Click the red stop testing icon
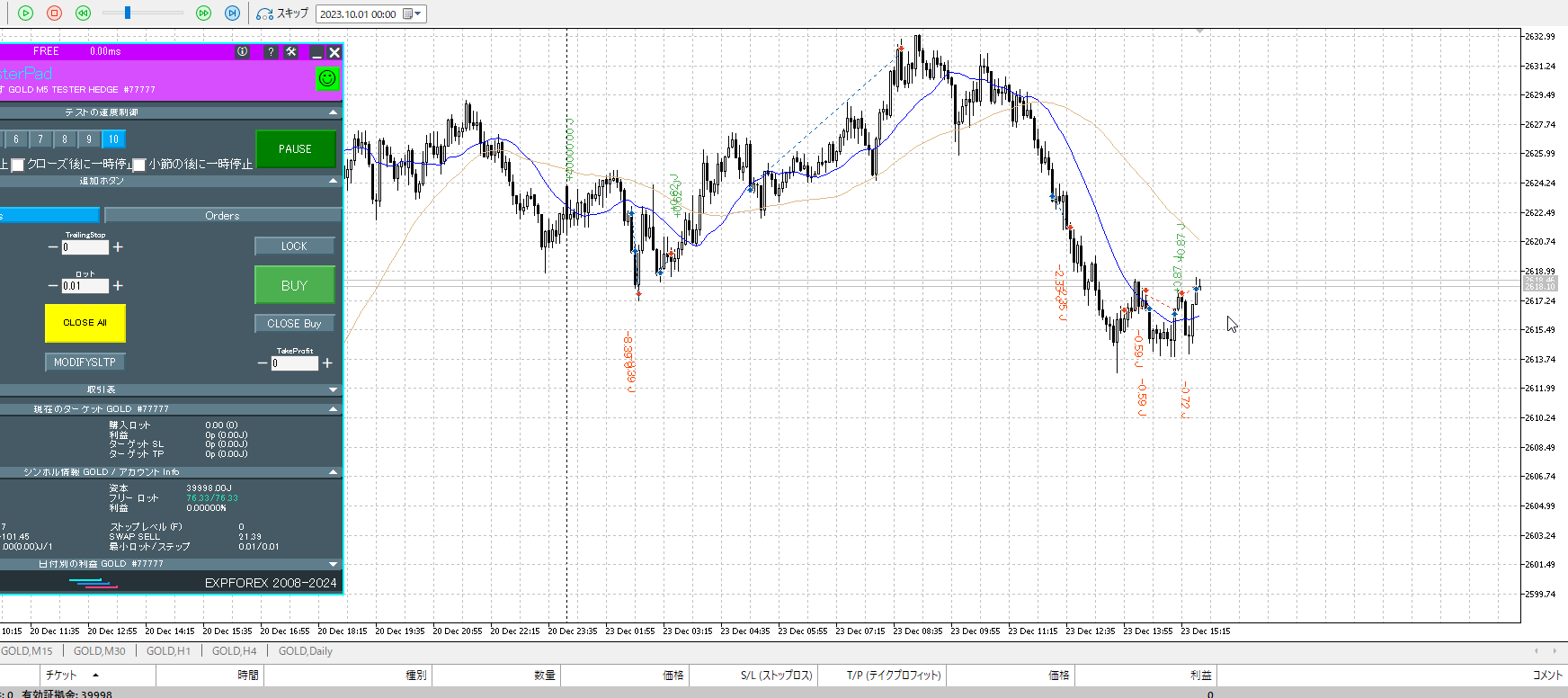1568x698 pixels. [54, 13]
